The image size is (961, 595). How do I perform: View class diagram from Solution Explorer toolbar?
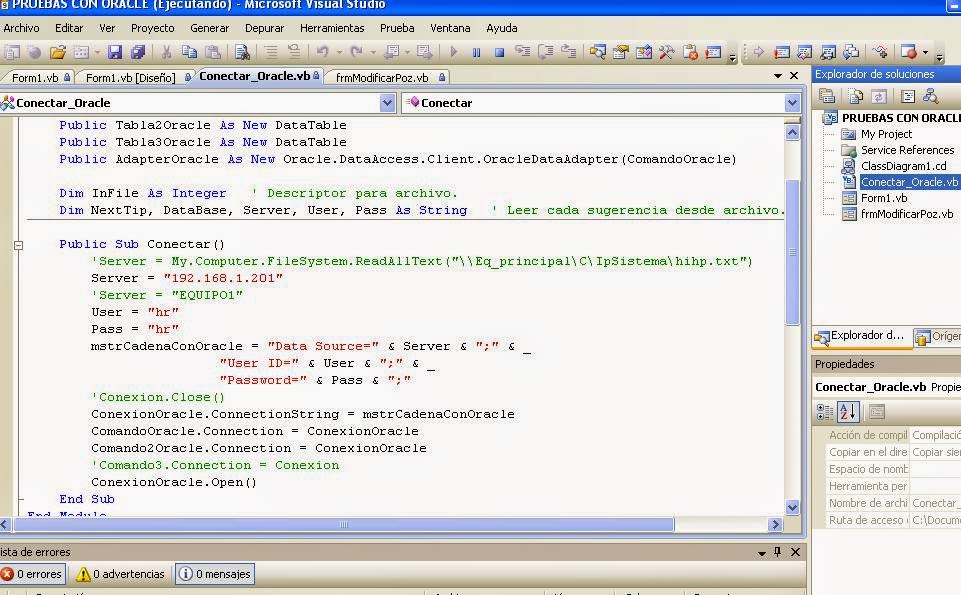(930, 96)
